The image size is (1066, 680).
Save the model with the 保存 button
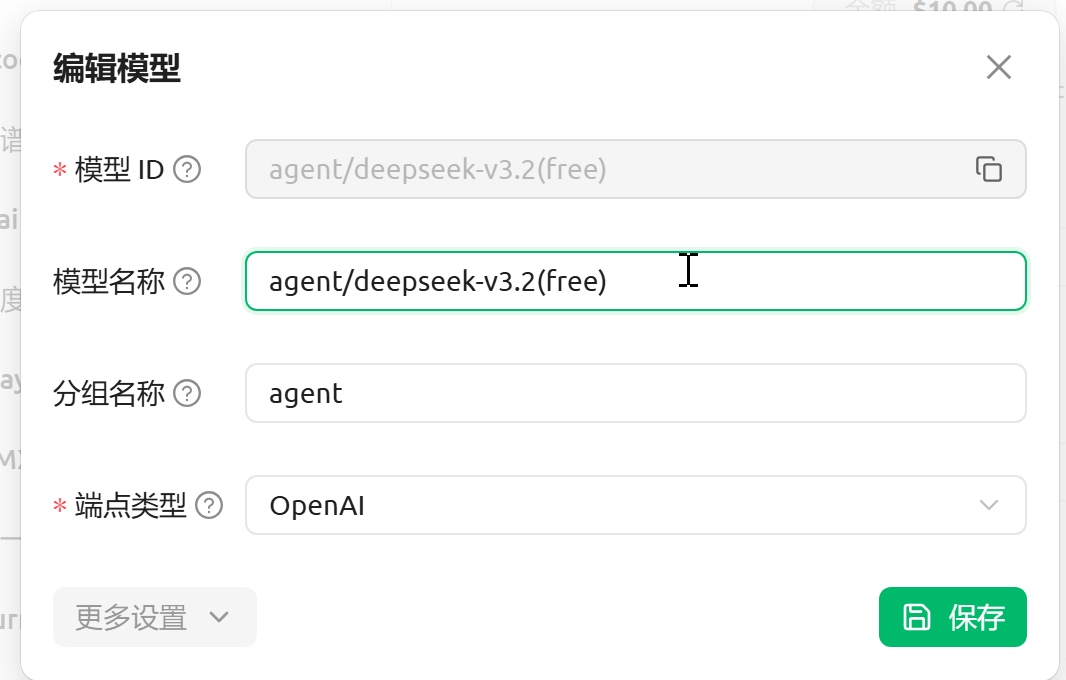click(x=952, y=617)
